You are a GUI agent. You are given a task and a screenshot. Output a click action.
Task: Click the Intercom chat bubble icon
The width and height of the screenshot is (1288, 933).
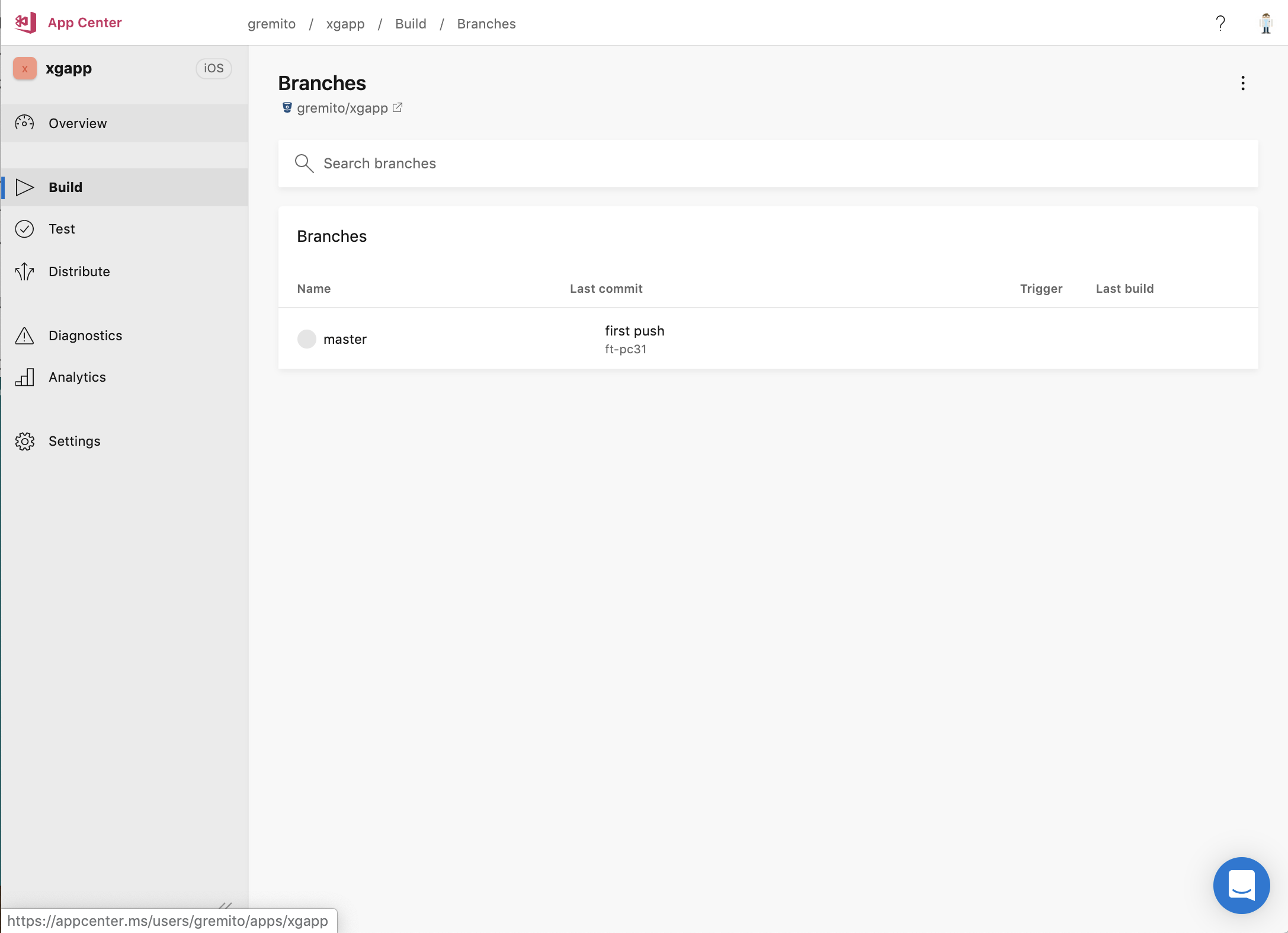click(x=1241, y=885)
